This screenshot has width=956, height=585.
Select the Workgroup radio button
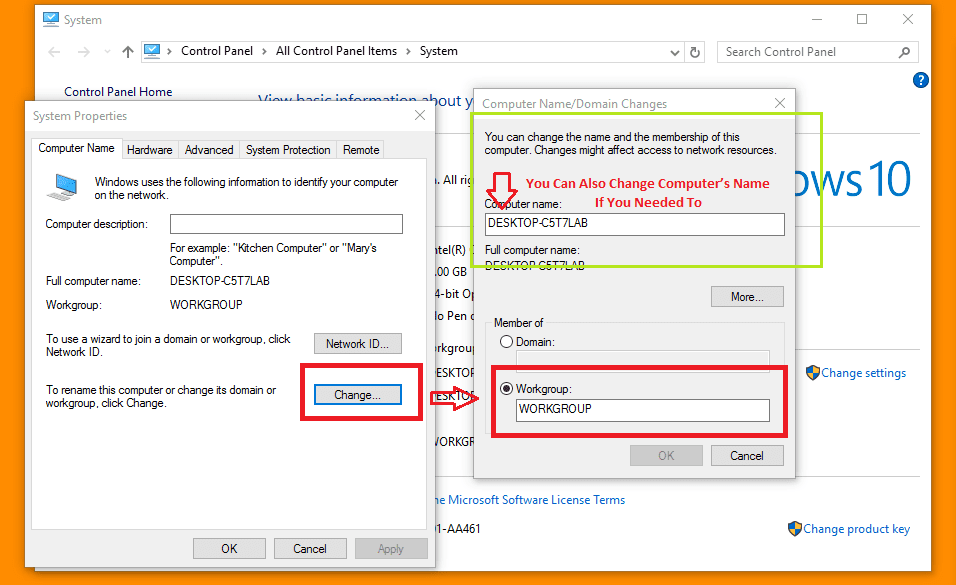pyautogui.click(x=506, y=389)
